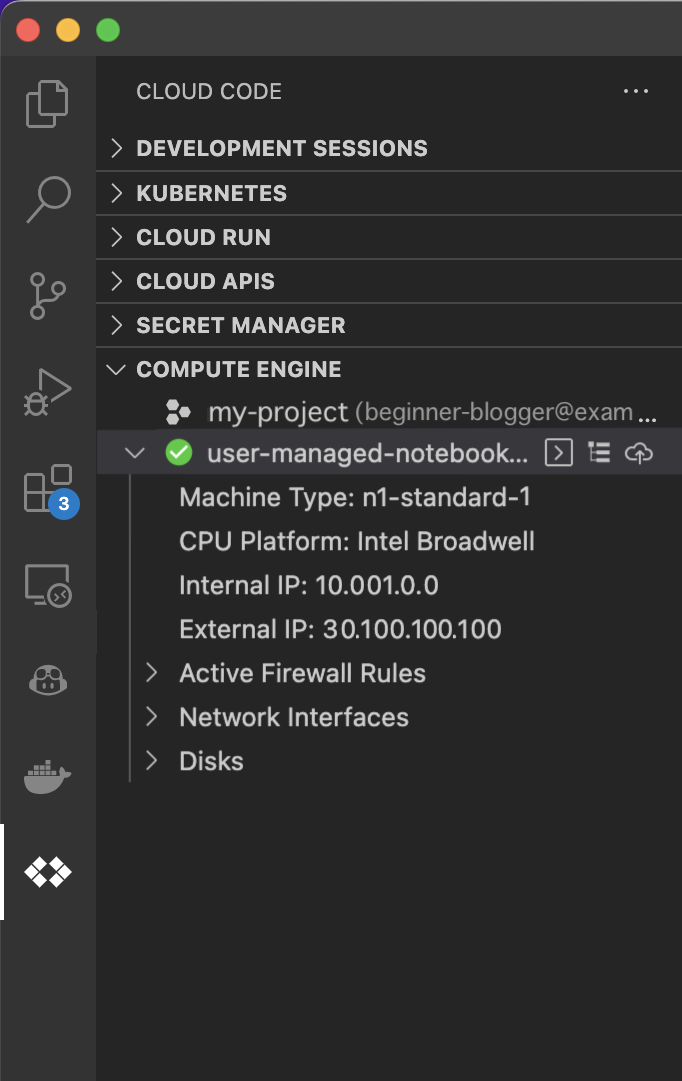Open Cloud Code panel more actions menu
Image resolution: width=682 pixels, height=1081 pixels.
point(636,91)
